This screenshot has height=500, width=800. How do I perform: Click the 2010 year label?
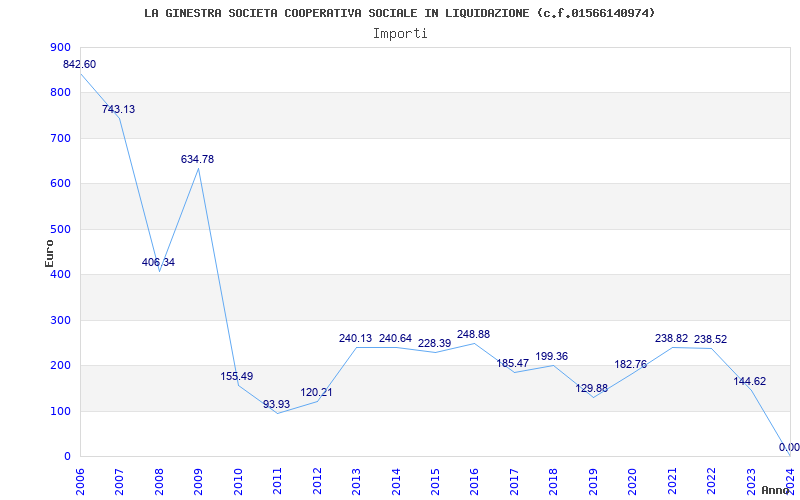pos(238,481)
